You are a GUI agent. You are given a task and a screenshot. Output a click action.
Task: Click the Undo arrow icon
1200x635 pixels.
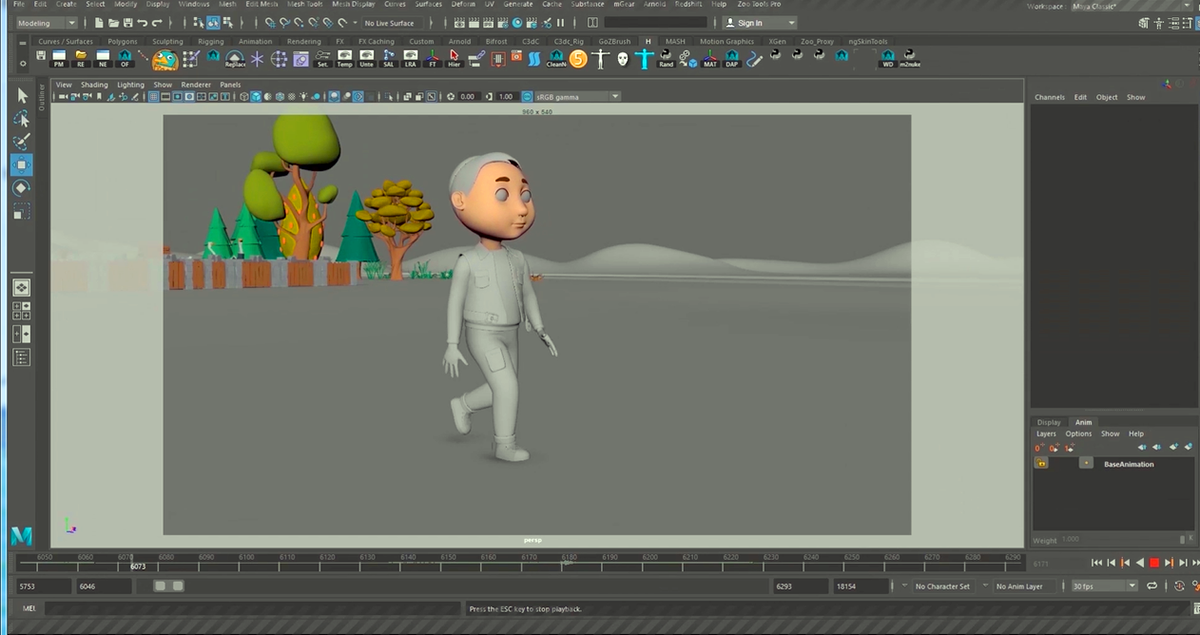coord(142,22)
